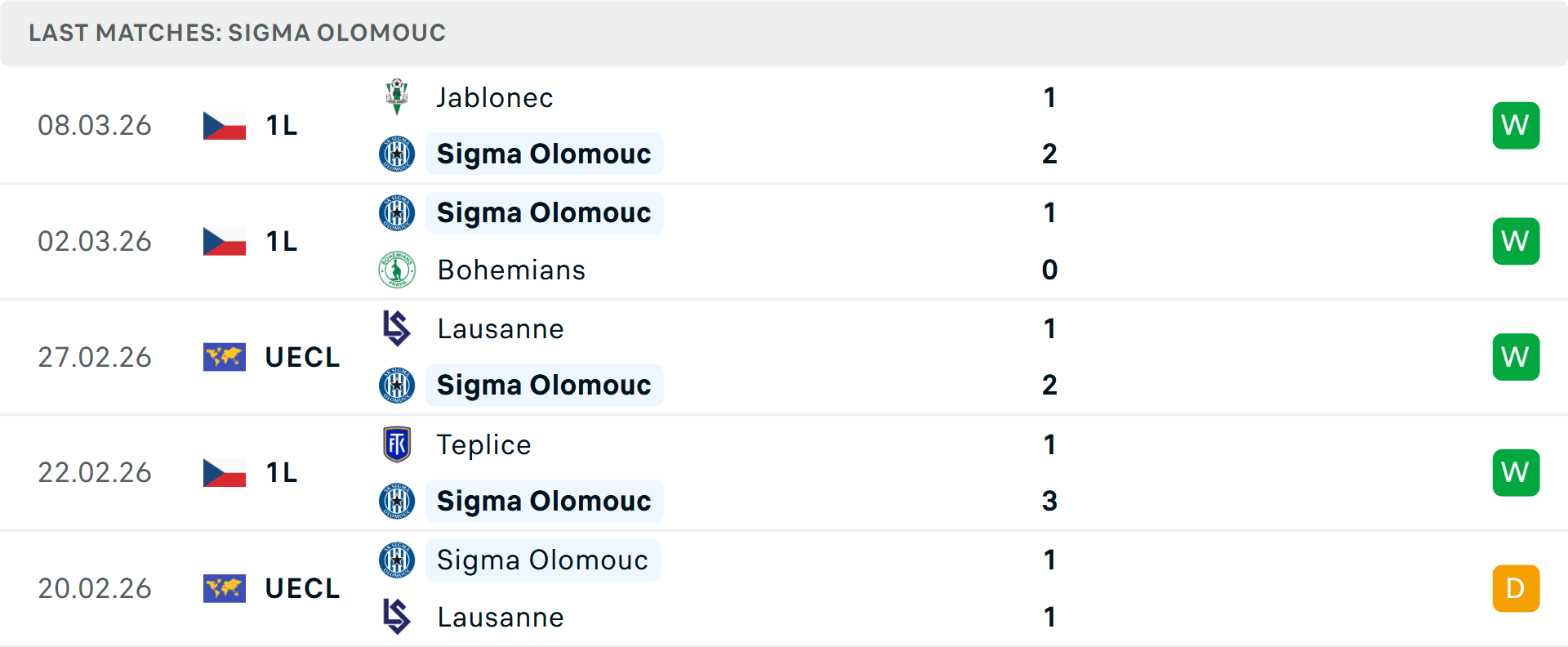Select the W badge next to the Teplice result

[1516, 472]
